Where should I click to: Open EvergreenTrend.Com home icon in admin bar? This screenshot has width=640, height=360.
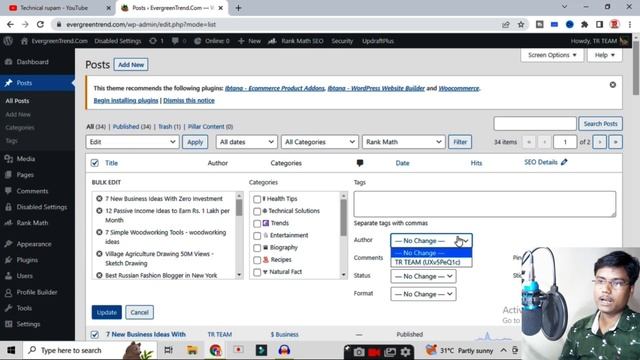coord(24,41)
